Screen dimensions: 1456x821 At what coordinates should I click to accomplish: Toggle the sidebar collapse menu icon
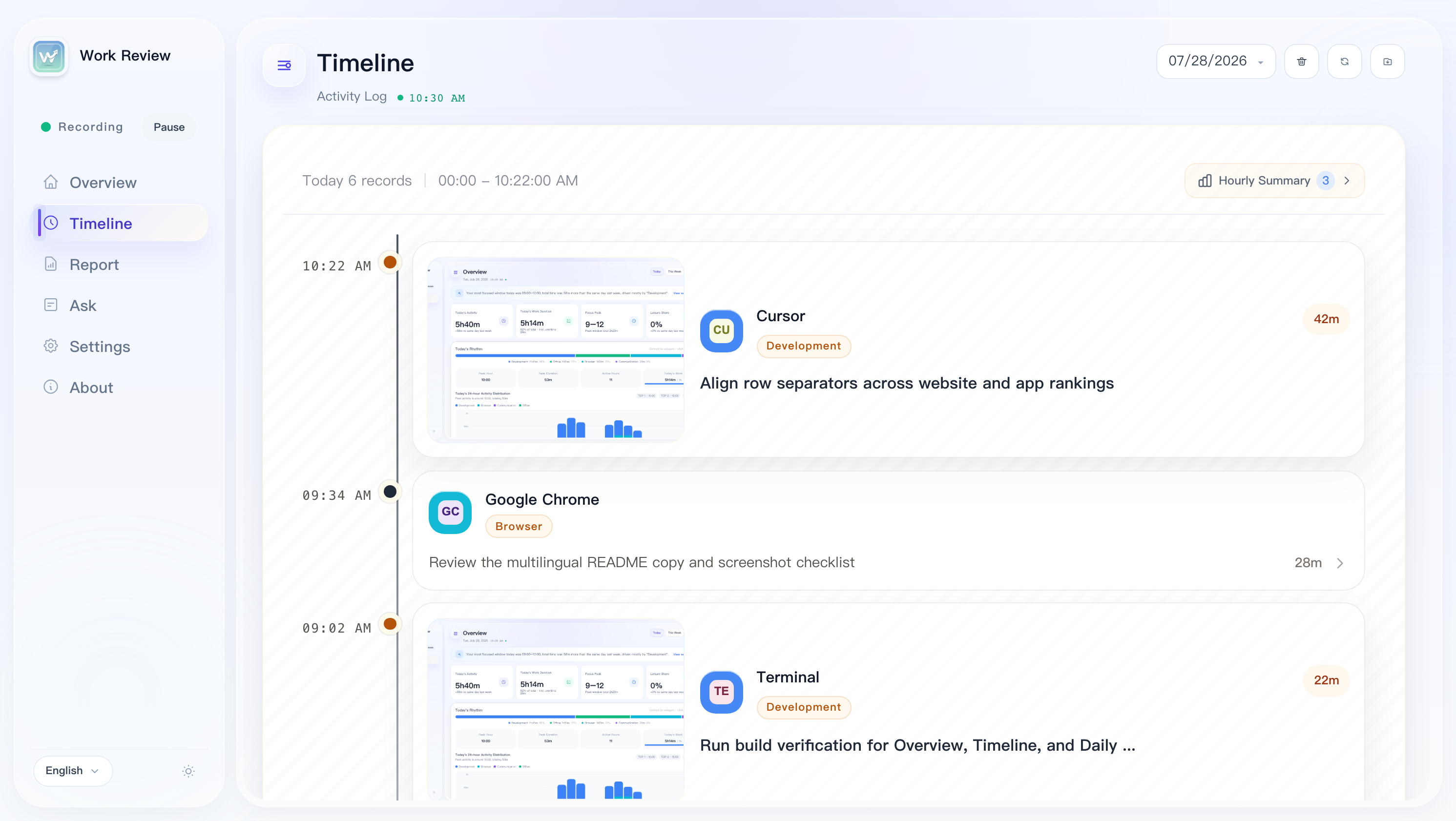(284, 65)
